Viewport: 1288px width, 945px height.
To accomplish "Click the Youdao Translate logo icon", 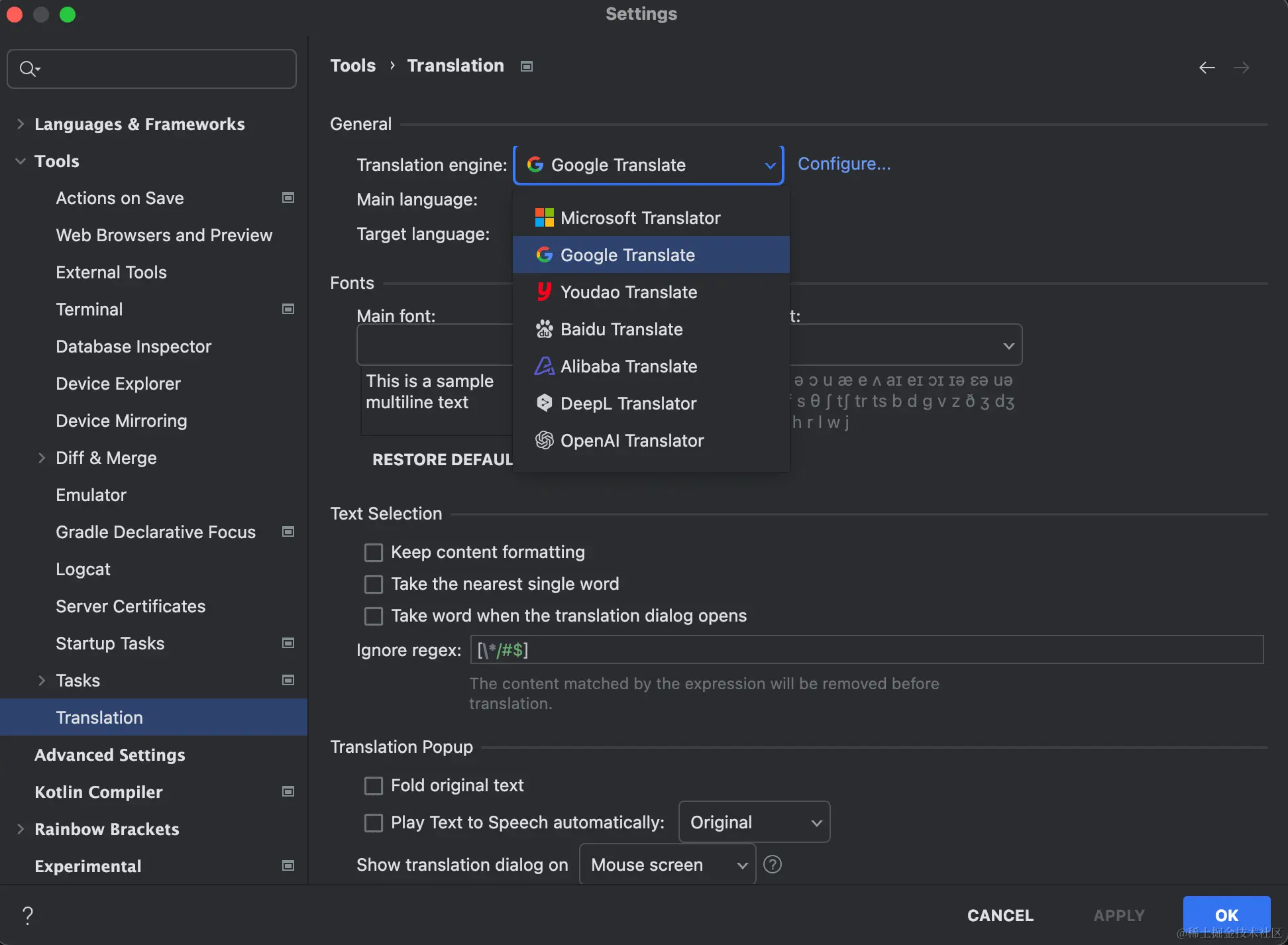I will point(544,292).
